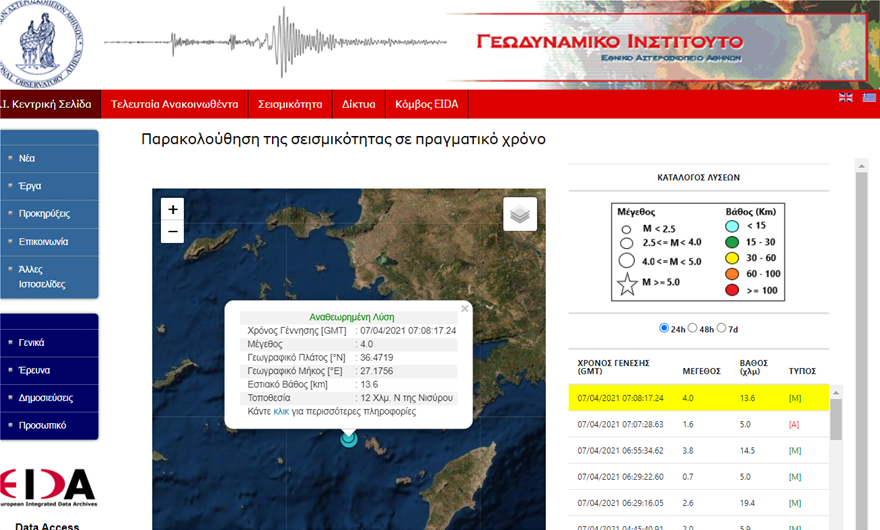Open the Δίκτυα menu

(x=358, y=104)
